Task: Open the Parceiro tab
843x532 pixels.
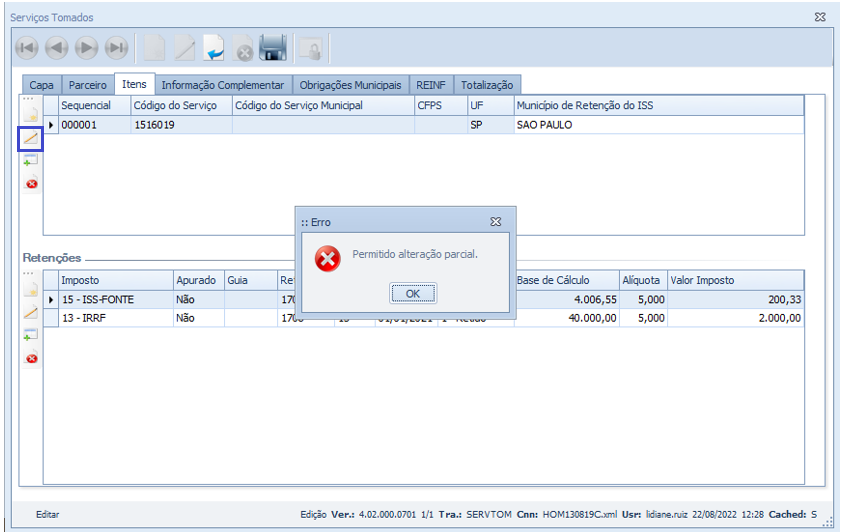Action: (88, 86)
